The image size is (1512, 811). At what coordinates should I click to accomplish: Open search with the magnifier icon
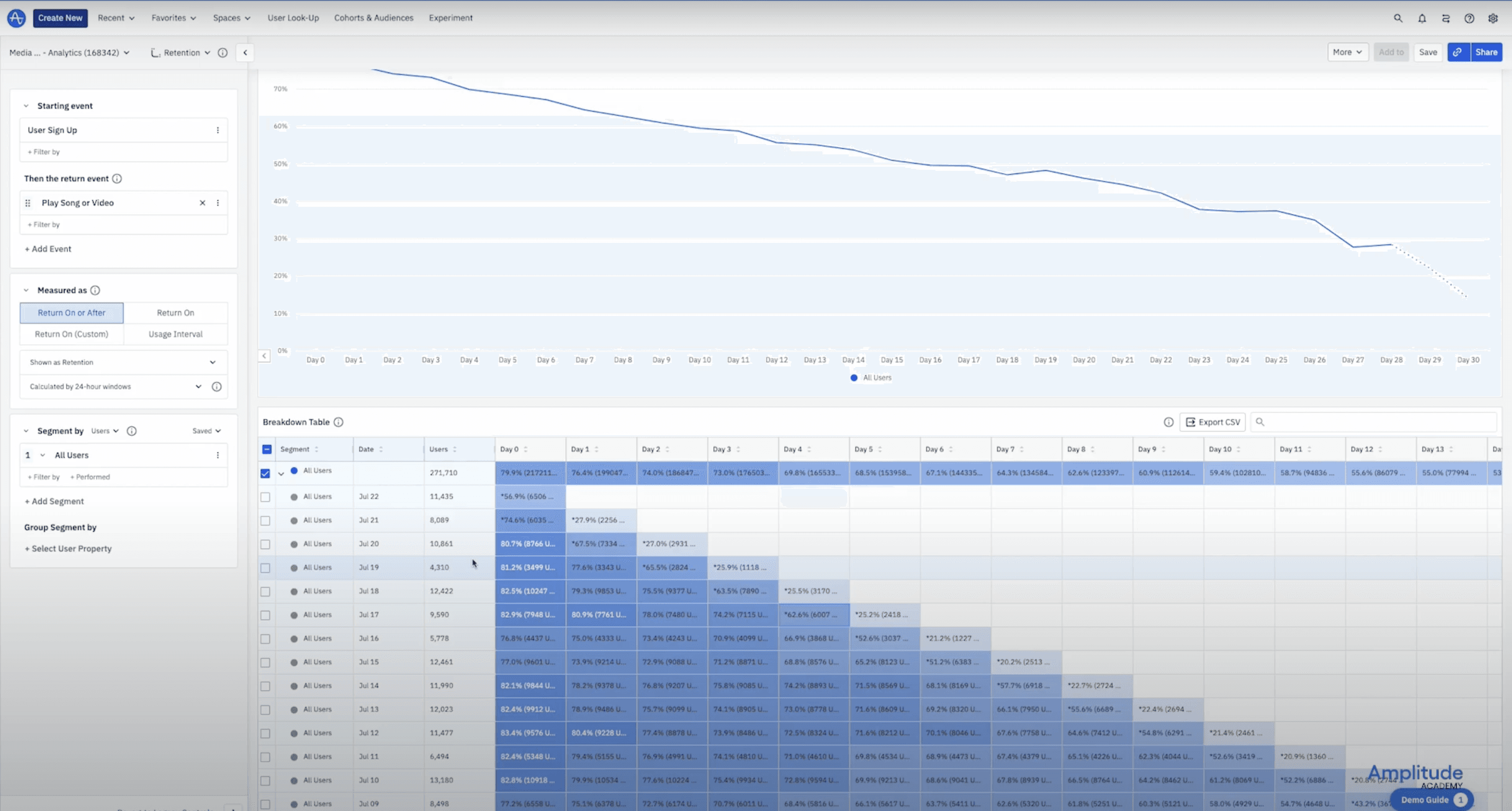[x=1398, y=18]
